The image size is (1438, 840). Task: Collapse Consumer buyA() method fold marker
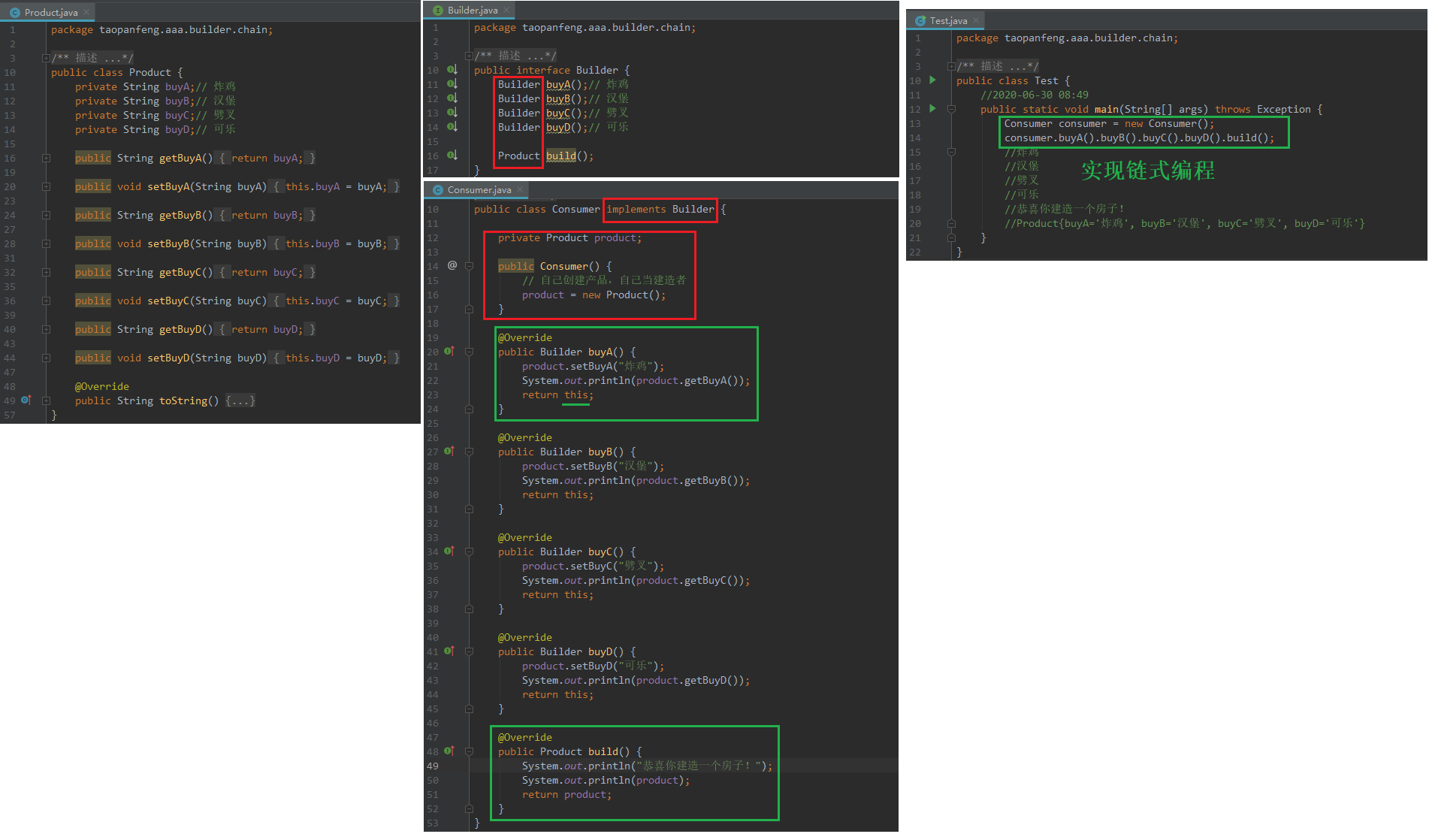pyautogui.click(x=469, y=352)
